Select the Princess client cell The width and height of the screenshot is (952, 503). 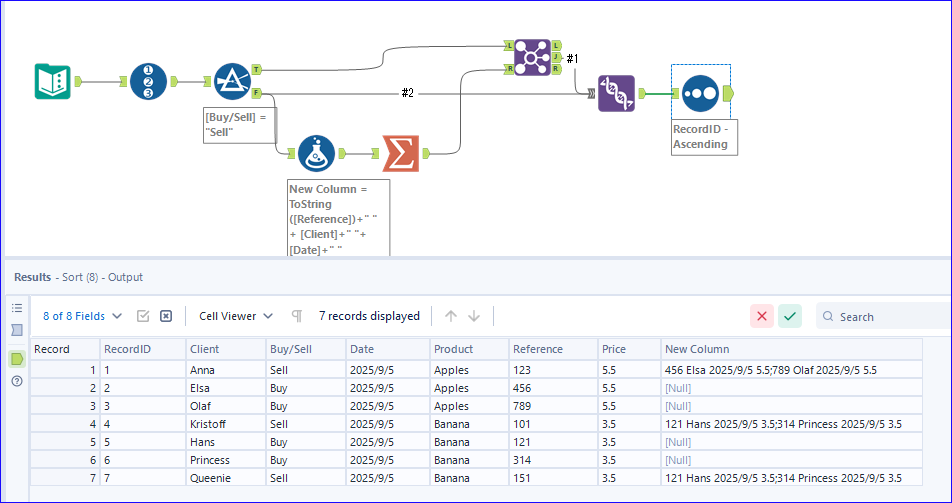pos(226,460)
